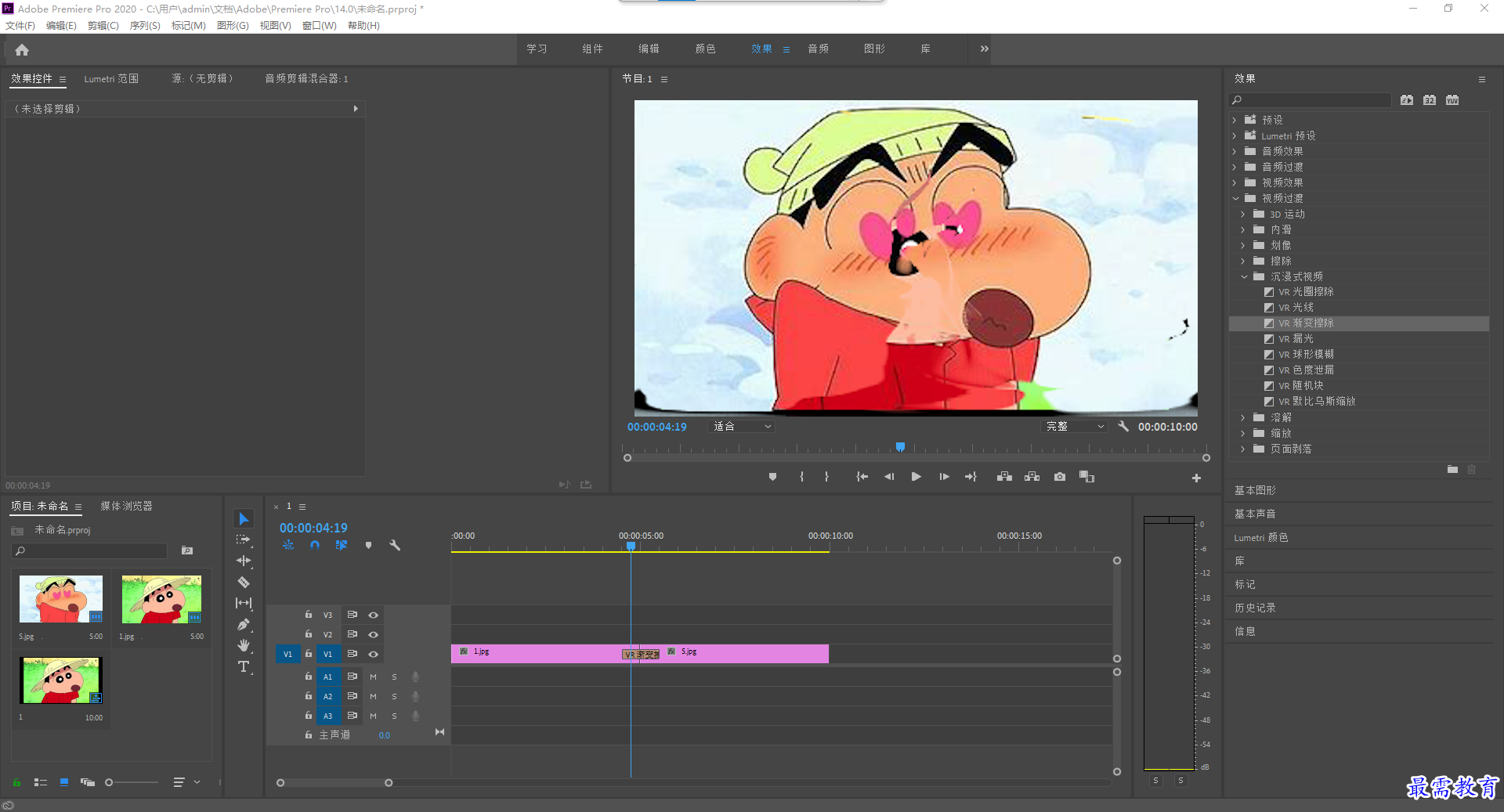This screenshot has width=1504, height=812.
Task: Expand the 视频效果 folder
Action: 1235,182
